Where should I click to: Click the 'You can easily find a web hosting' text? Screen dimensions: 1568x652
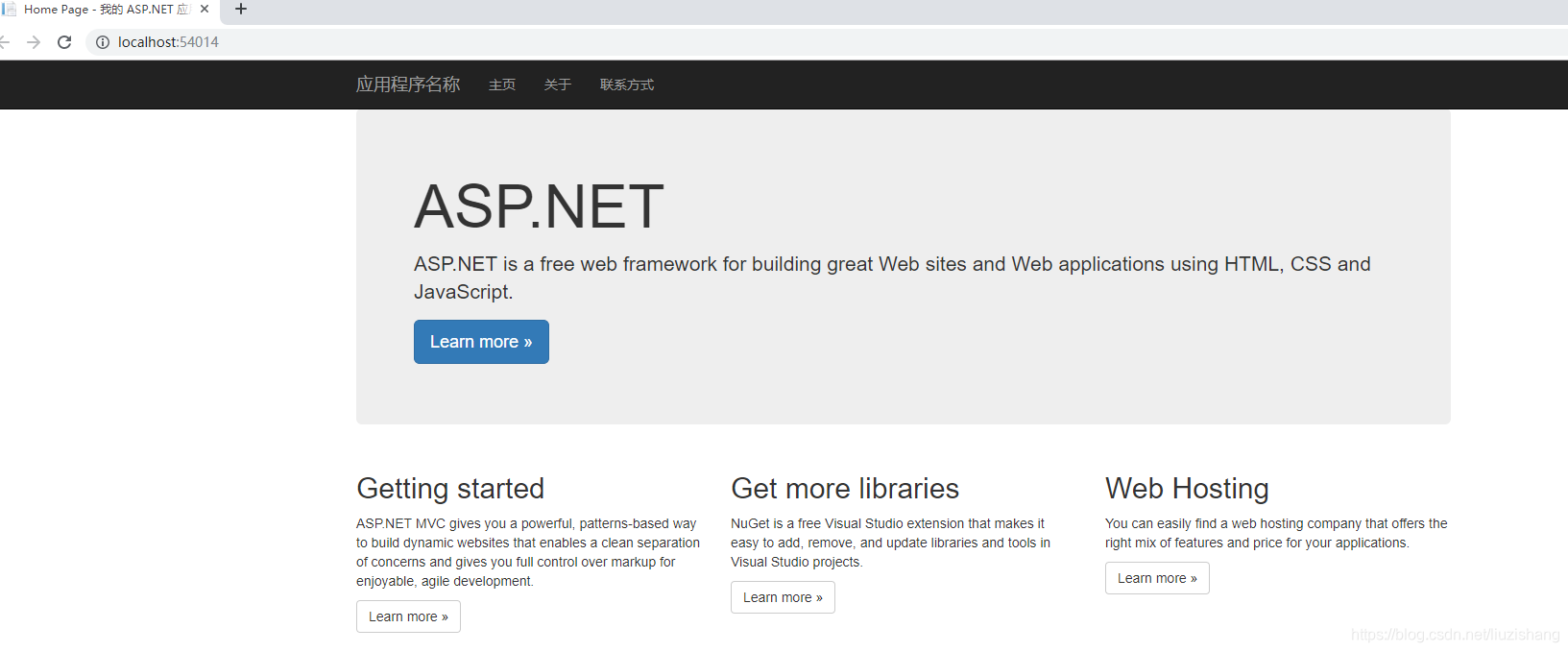point(1276,533)
